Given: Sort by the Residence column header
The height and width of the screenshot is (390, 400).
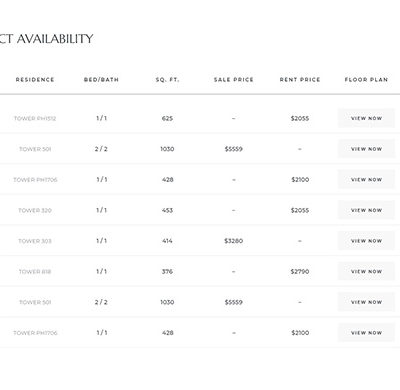Looking at the screenshot, I should [35, 80].
